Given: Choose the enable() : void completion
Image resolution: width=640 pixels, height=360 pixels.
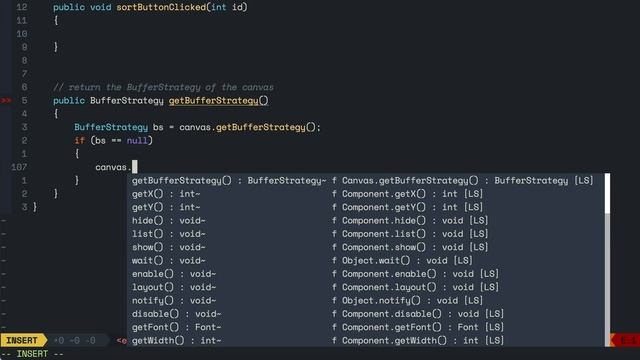Looking at the screenshot, I should (x=366, y=274).
